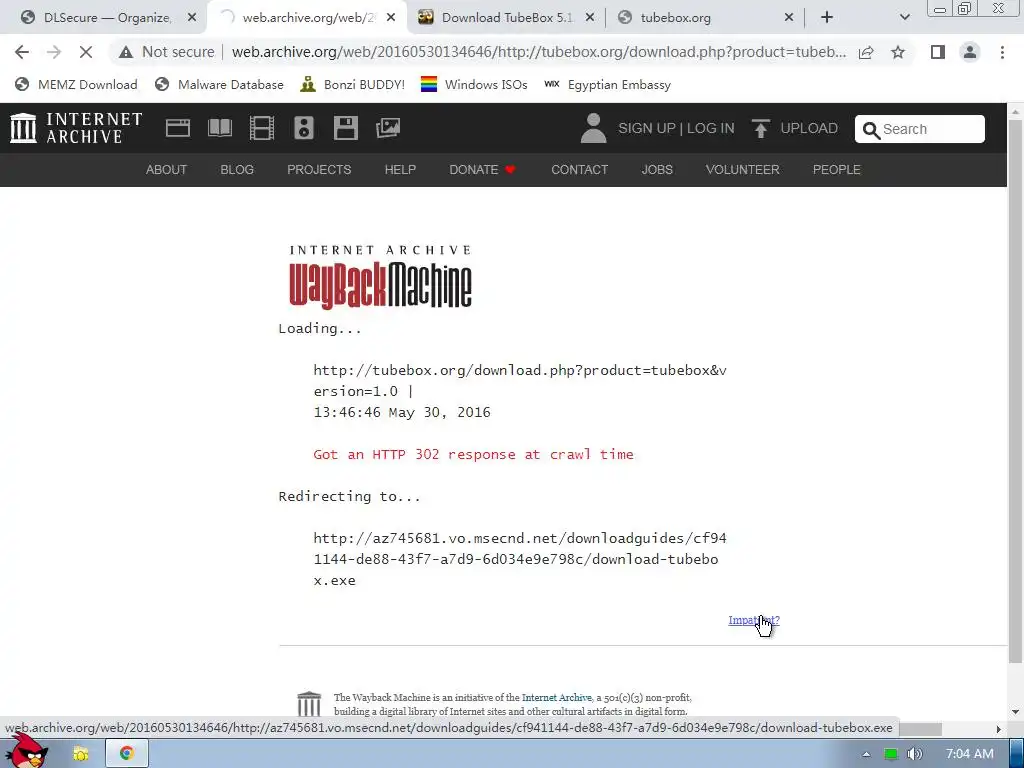The height and width of the screenshot is (768, 1024).
Task: Click the user avatar icon beside Sign Up
Action: 593,128
